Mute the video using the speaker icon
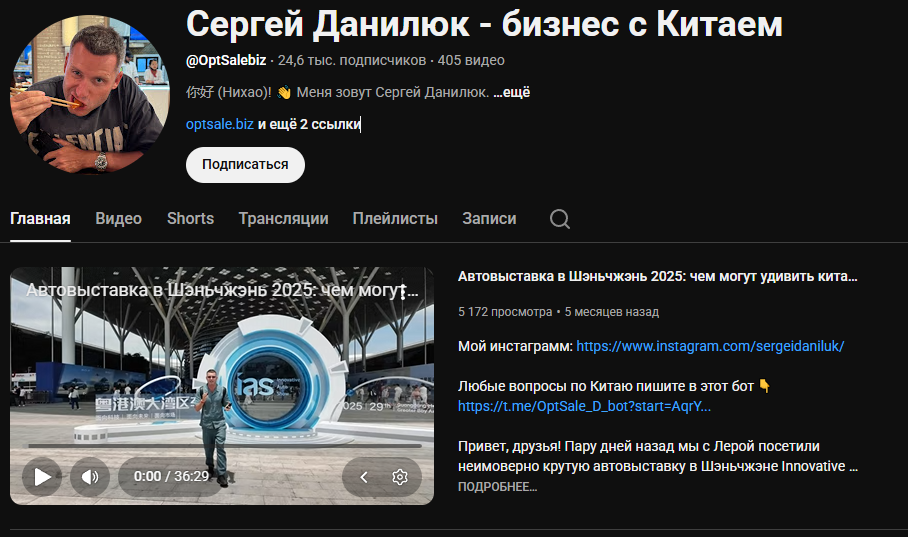The width and height of the screenshot is (908, 537). coord(90,476)
